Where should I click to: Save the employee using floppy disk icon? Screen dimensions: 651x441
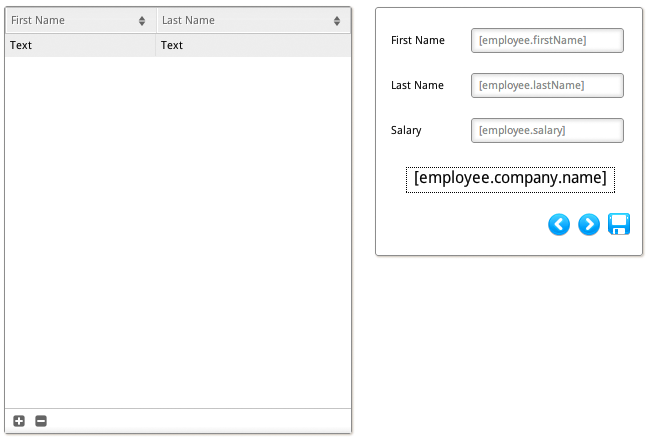click(619, 224)
